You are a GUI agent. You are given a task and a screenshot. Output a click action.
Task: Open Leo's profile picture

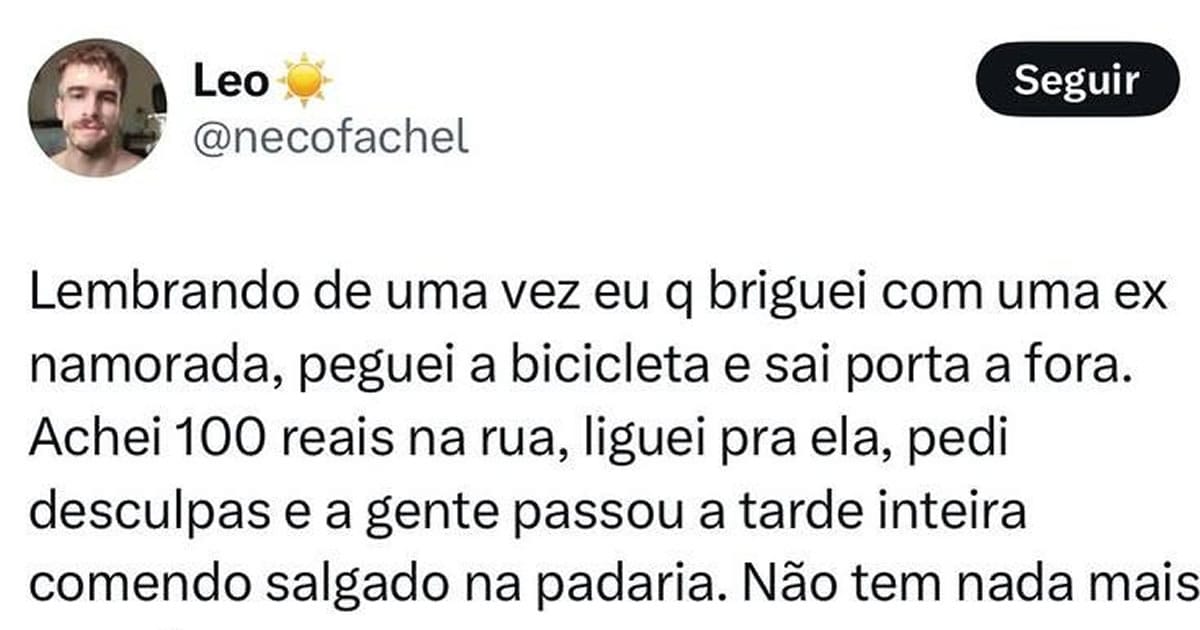pos(97,108)
